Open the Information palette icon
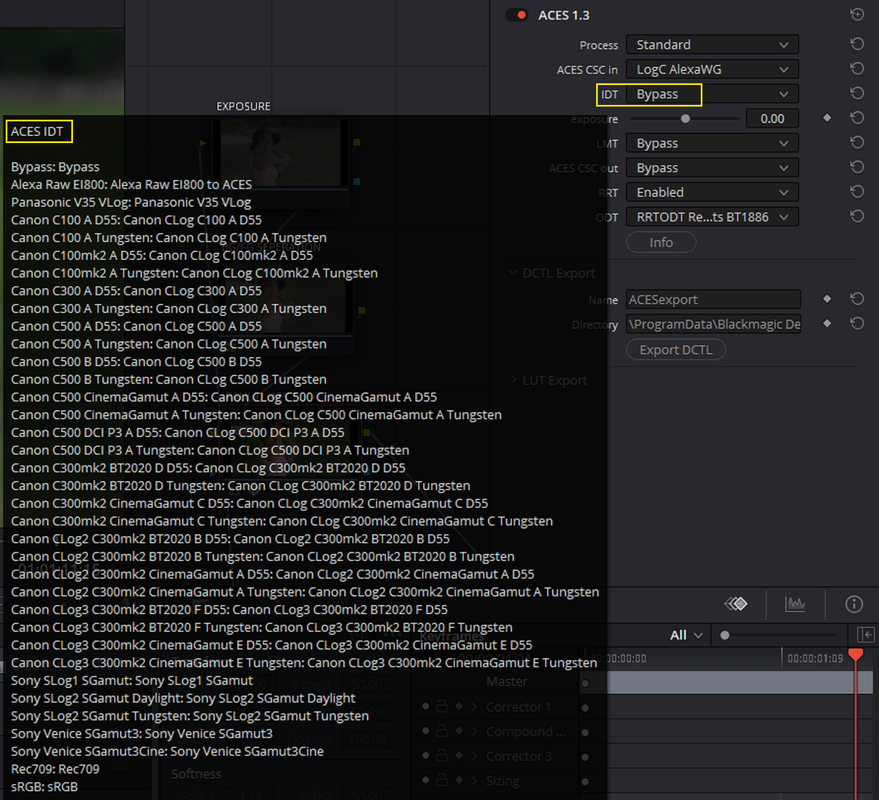The height and width of the screenshot is (800, 879). (854, 604)
